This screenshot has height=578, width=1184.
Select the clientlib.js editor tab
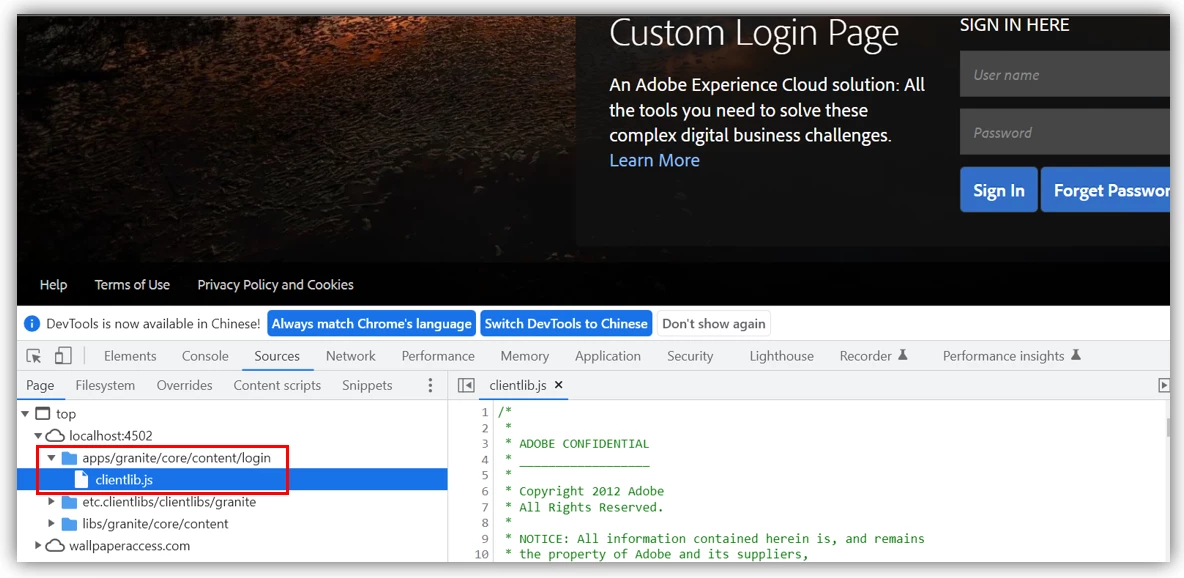click(x=518, y=385)
